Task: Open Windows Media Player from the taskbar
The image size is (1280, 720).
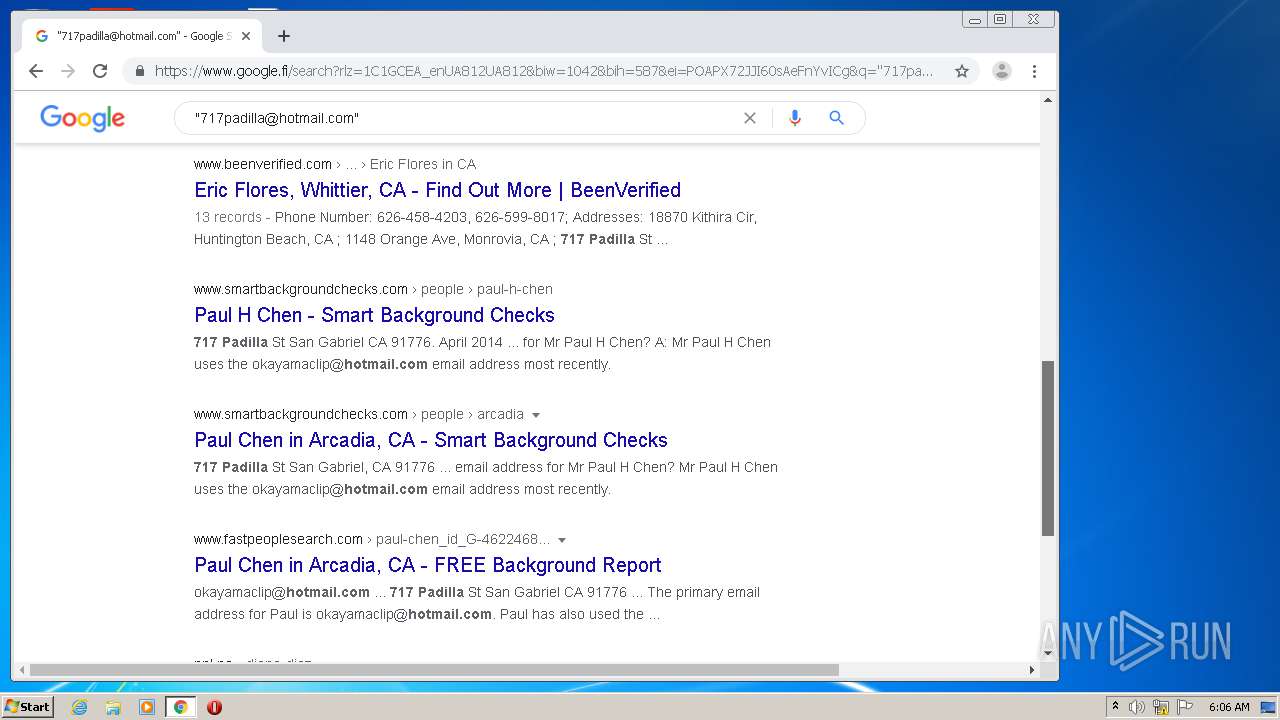Action: coord(147,707)
